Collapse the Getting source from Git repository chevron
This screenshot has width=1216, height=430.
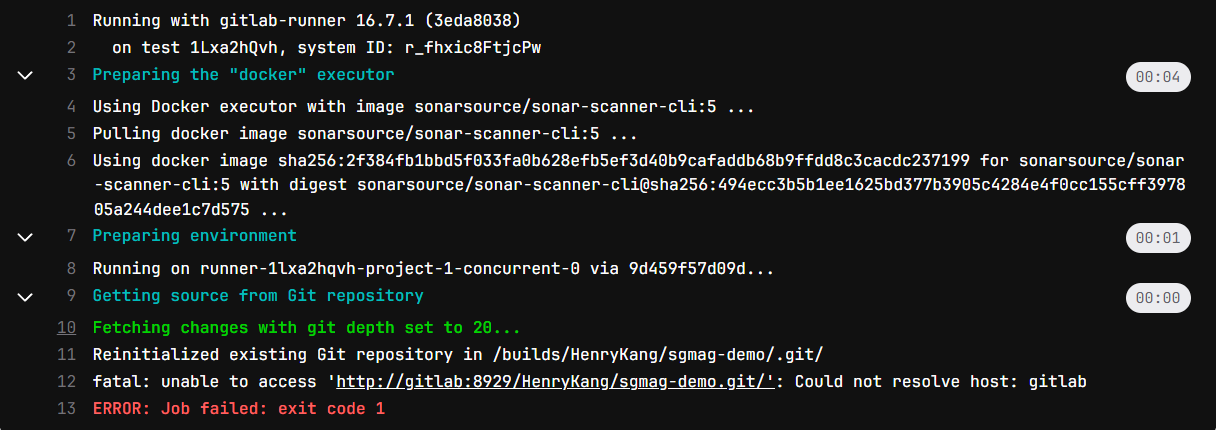[26, 297]
